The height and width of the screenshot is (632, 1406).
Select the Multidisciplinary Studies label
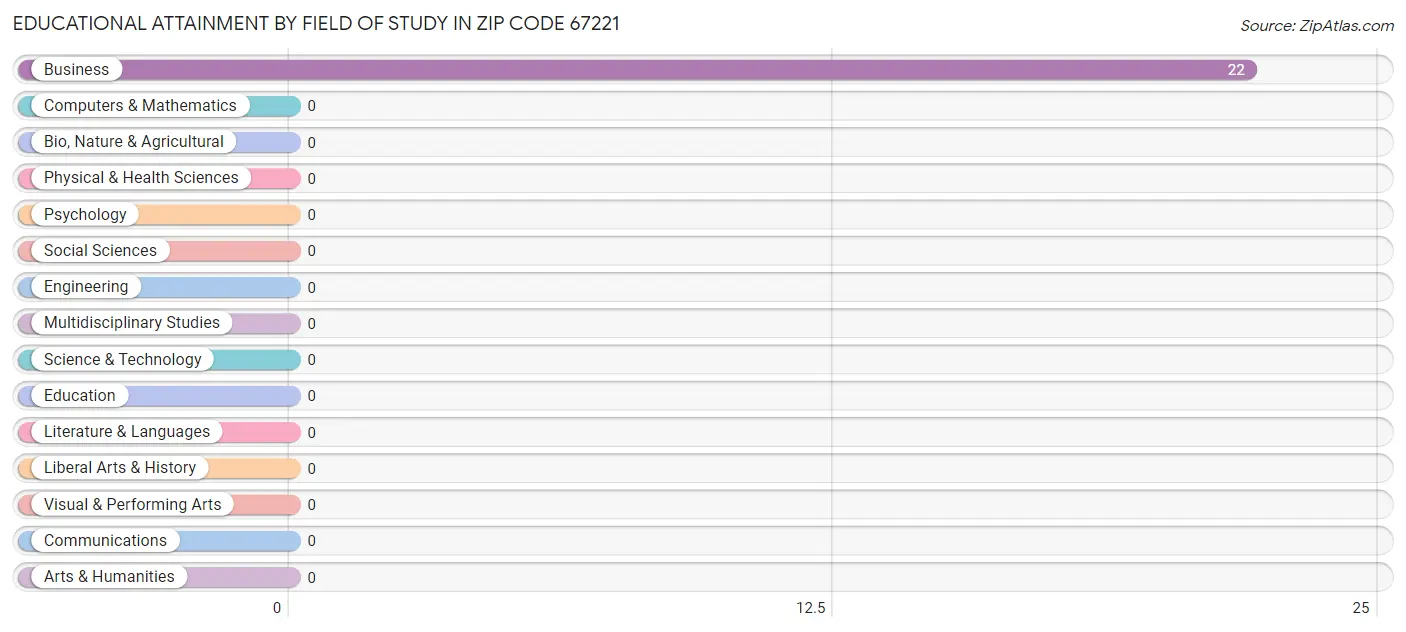(x=132, y=323)
